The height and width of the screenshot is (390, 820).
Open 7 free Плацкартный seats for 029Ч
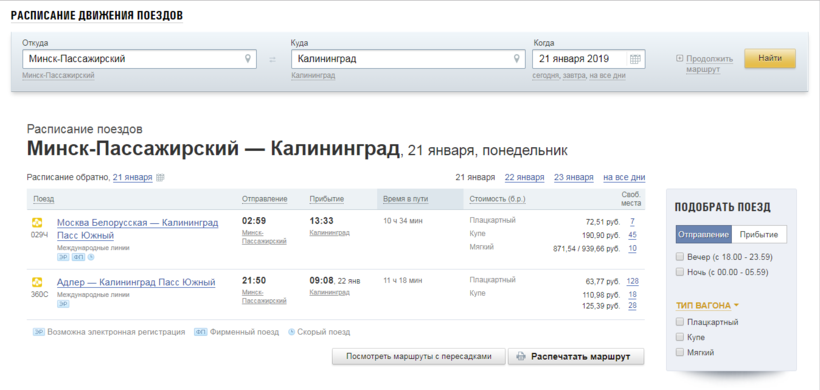click(632, 221)
